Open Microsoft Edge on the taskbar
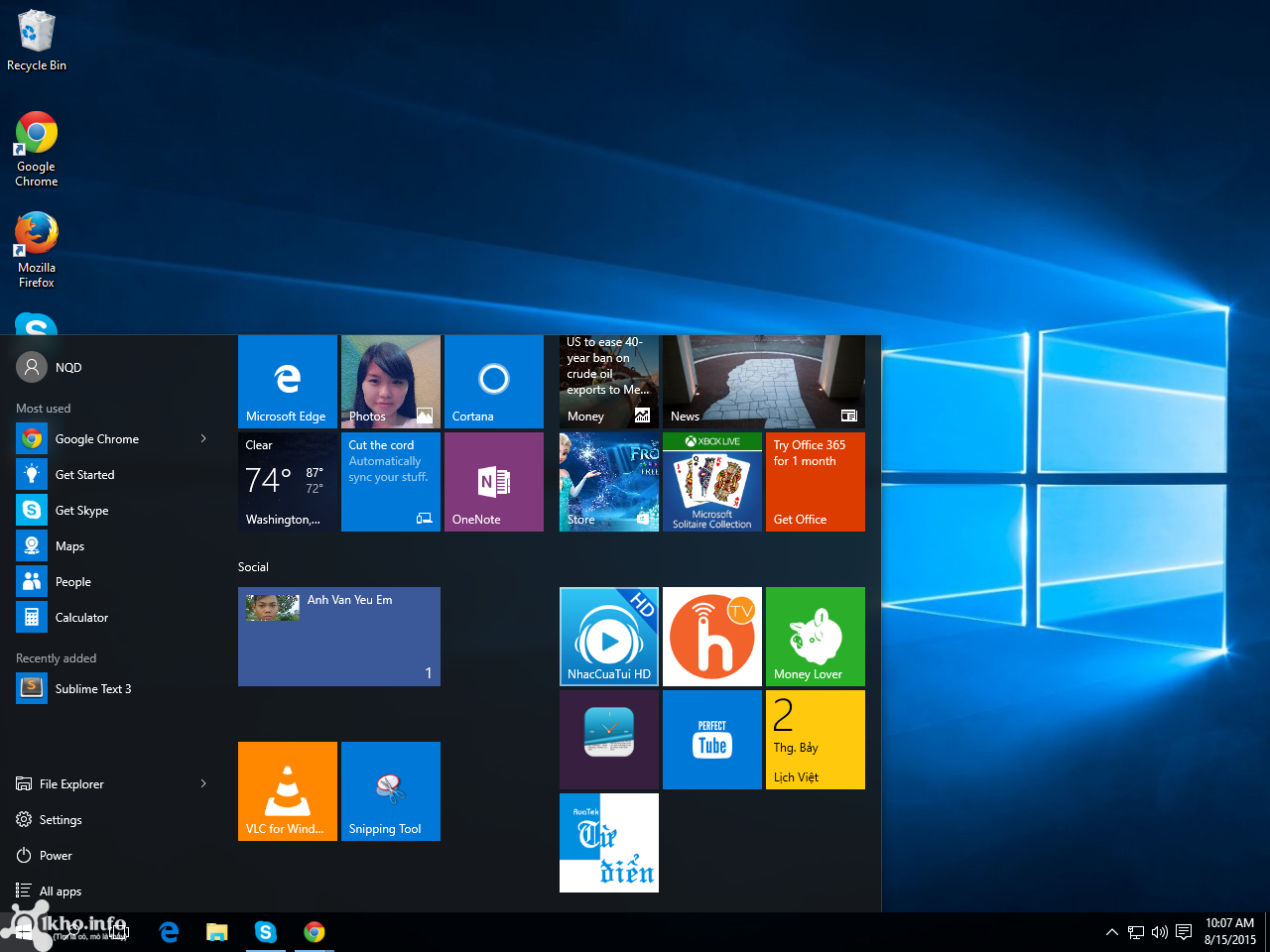The height and width of the screenshot is (952, 1270). tap(169, 932)
